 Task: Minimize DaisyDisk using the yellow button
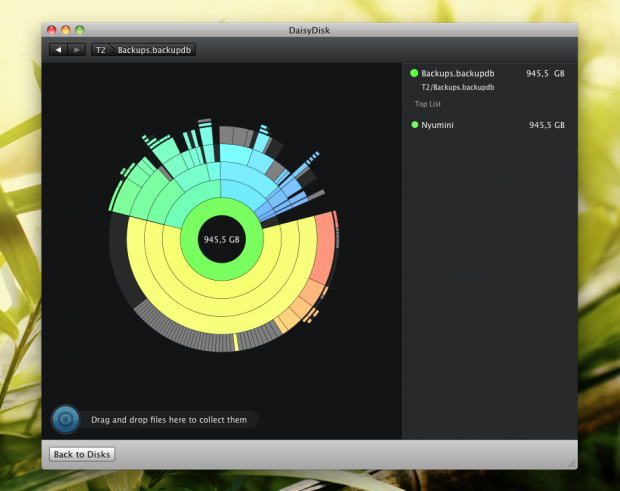coord(66,30)
